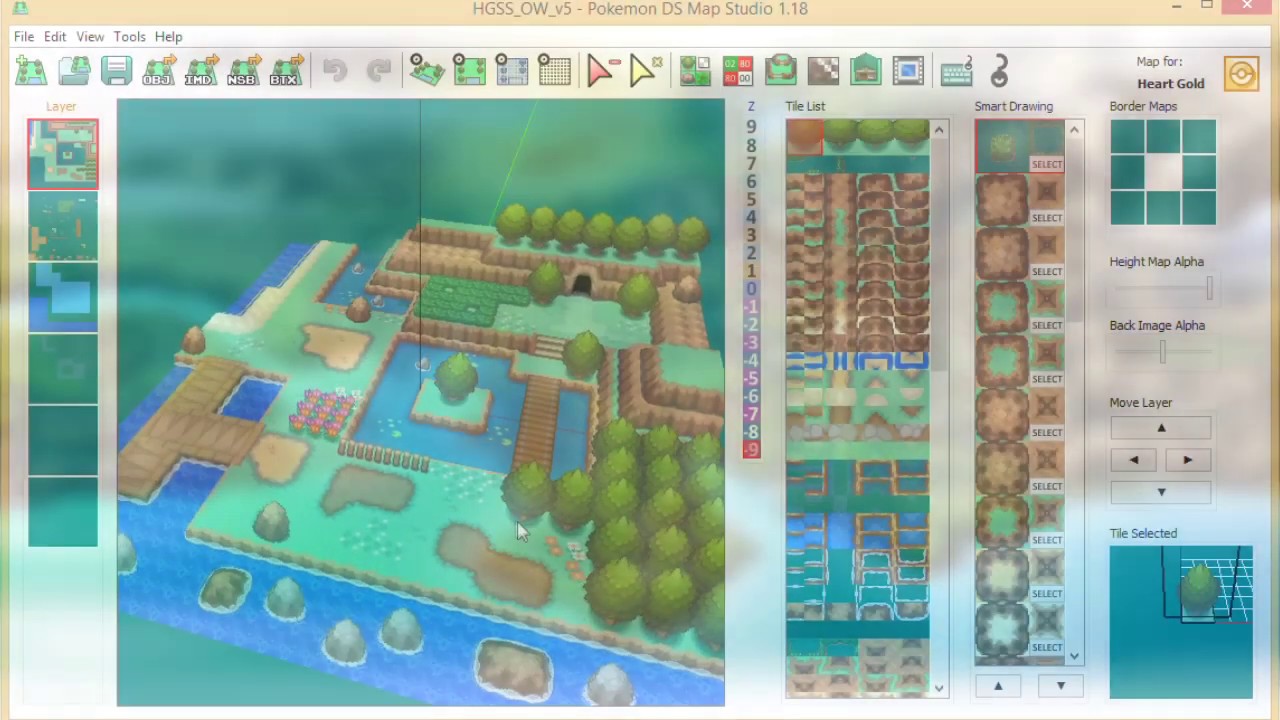Click the down triangle button below Smart Drawing
The height and width of the screenshot is (720, 1280).
tap(1061, 686)
